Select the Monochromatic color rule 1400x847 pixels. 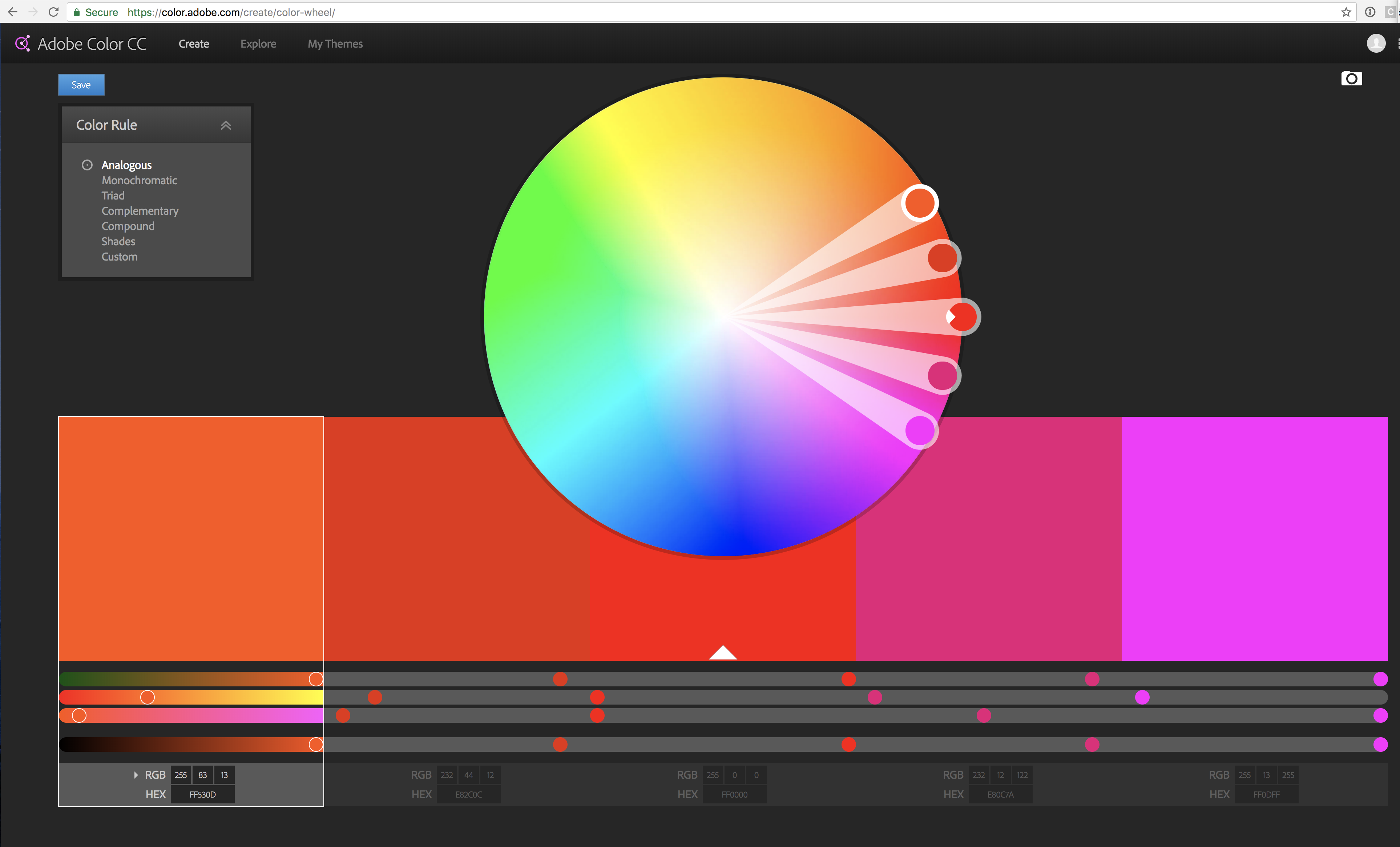139,180
